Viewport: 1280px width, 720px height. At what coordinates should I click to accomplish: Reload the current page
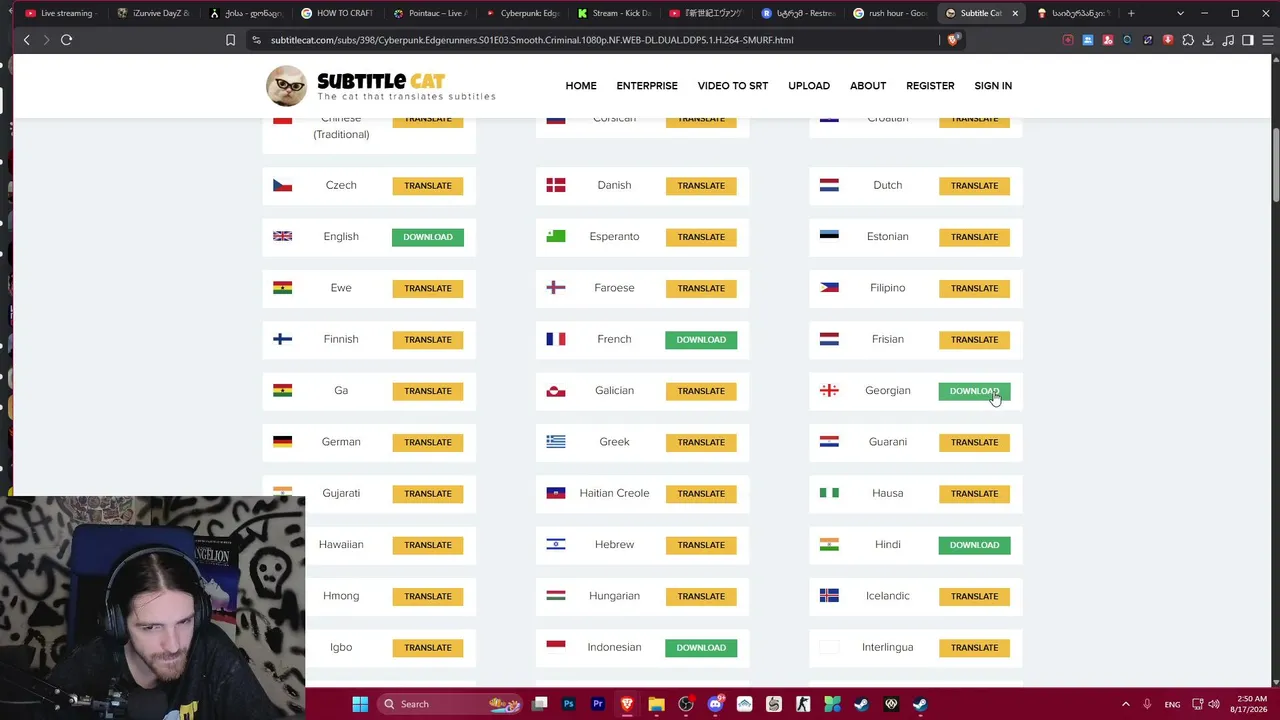coord(66,40)
